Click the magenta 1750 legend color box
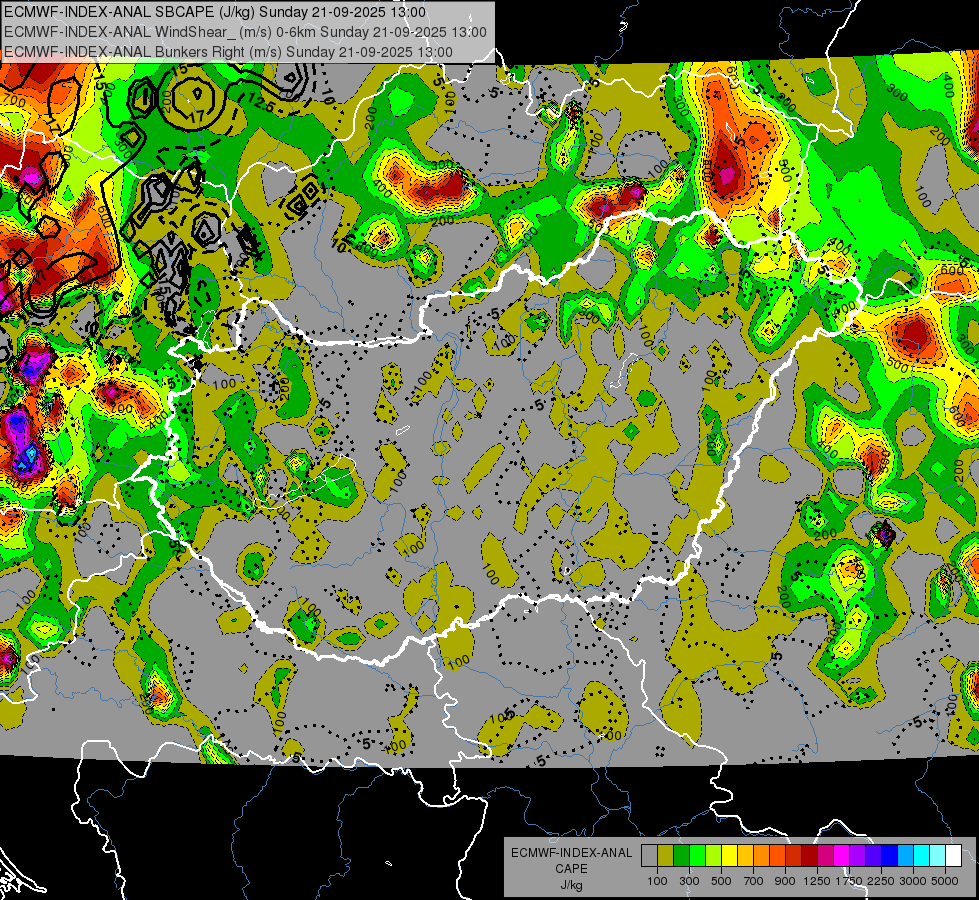This screenshot has width=979, height=900. 841,856
